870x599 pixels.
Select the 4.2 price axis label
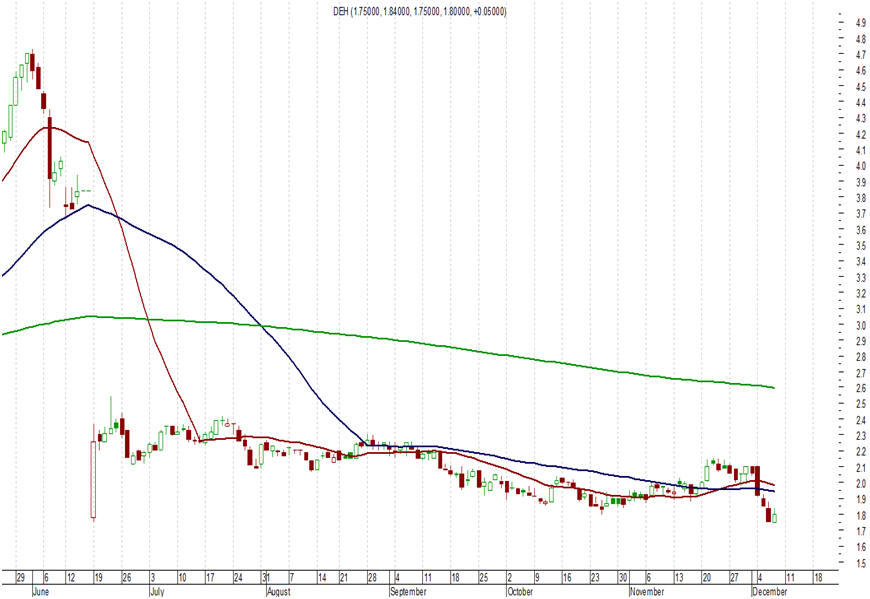pos(861,134)
